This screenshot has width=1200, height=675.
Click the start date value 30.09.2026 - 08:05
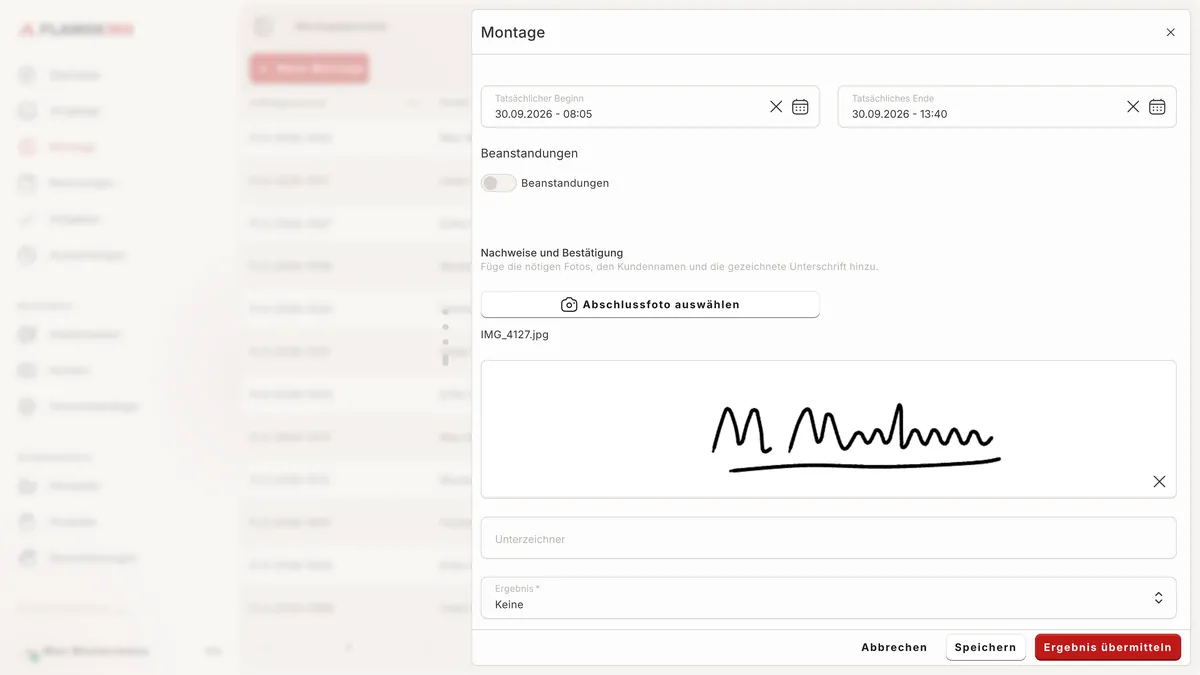(543, 114)
